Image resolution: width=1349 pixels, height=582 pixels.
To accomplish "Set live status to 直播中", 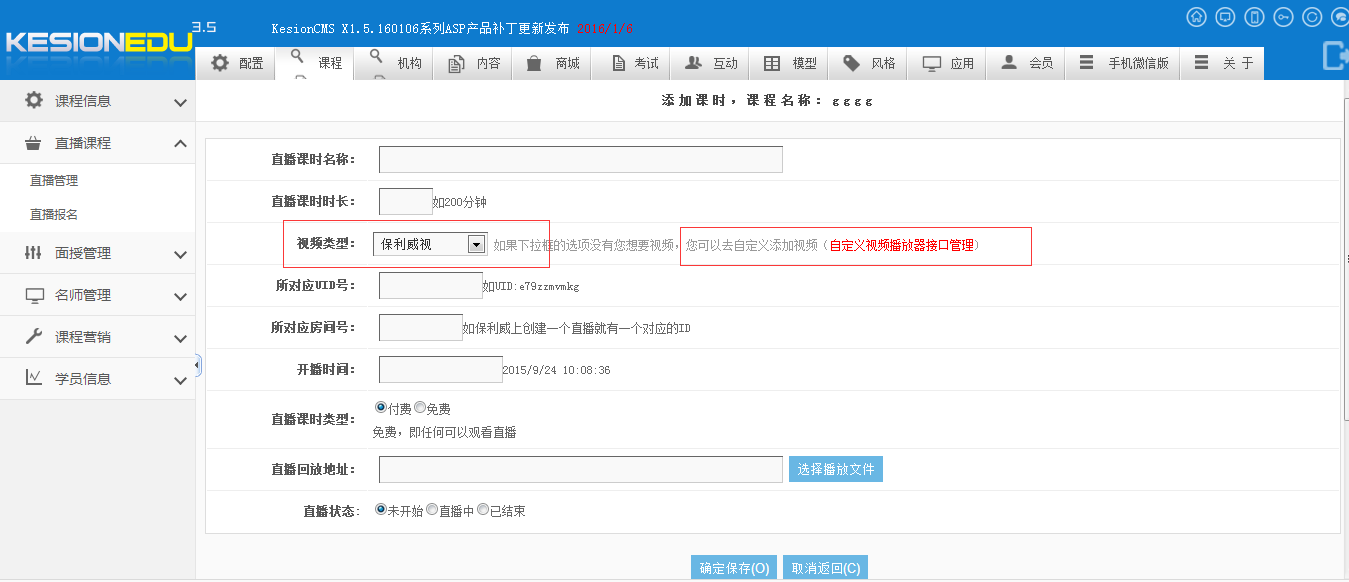I will click(x=432, y=510).
